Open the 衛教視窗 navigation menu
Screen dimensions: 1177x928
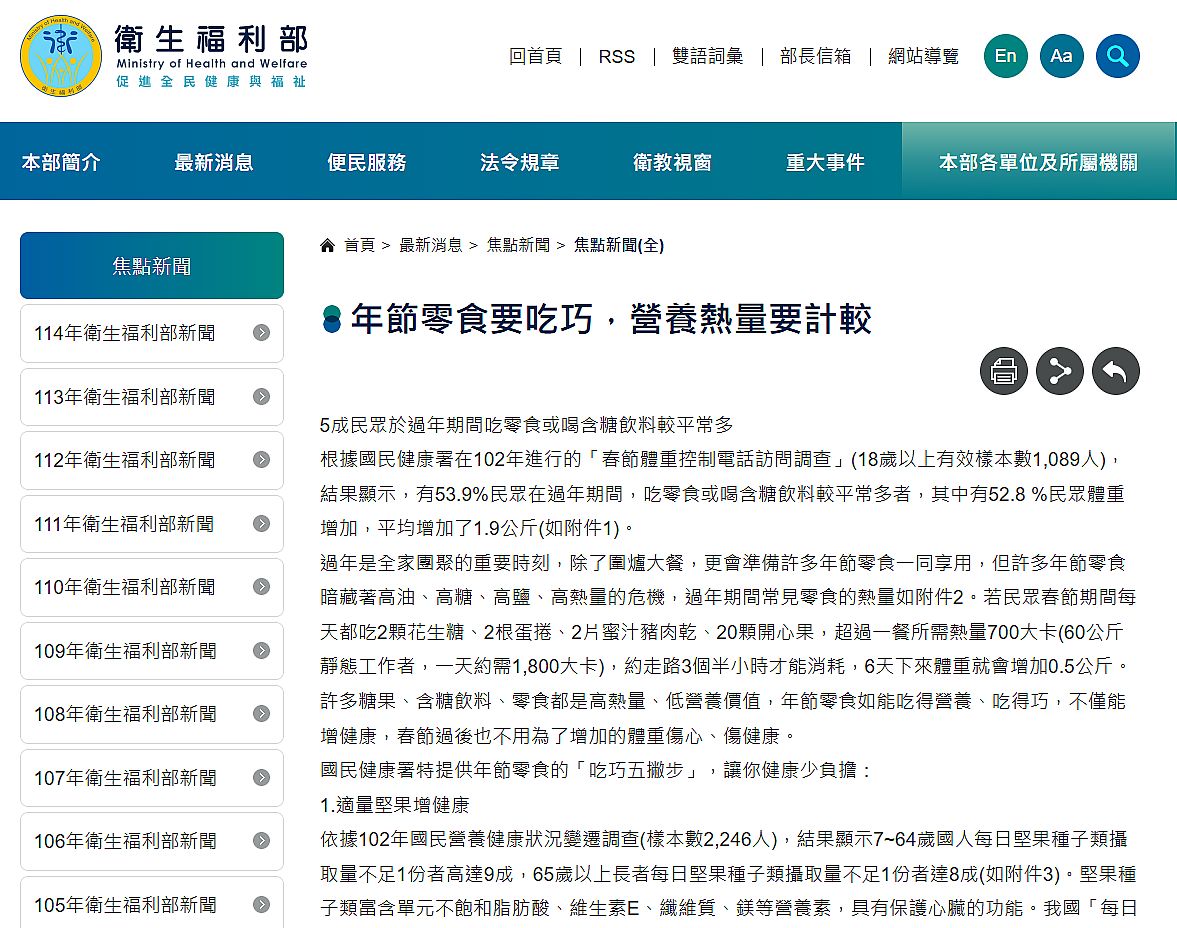pos(672,162)
